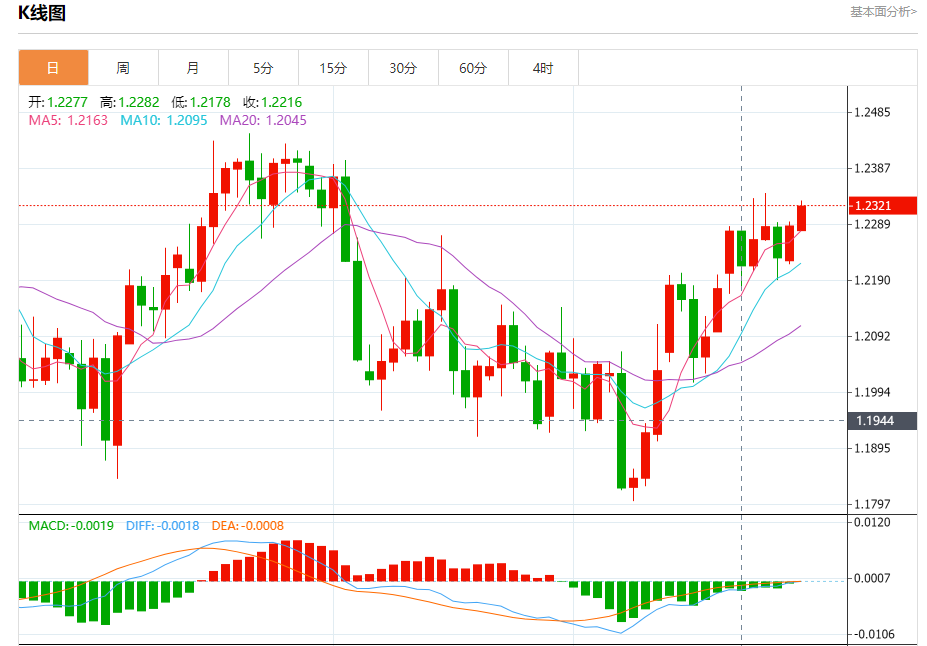The image size is (927, 646).
Task: Click the 1.1895 price axis label
Action: point(872,449)
